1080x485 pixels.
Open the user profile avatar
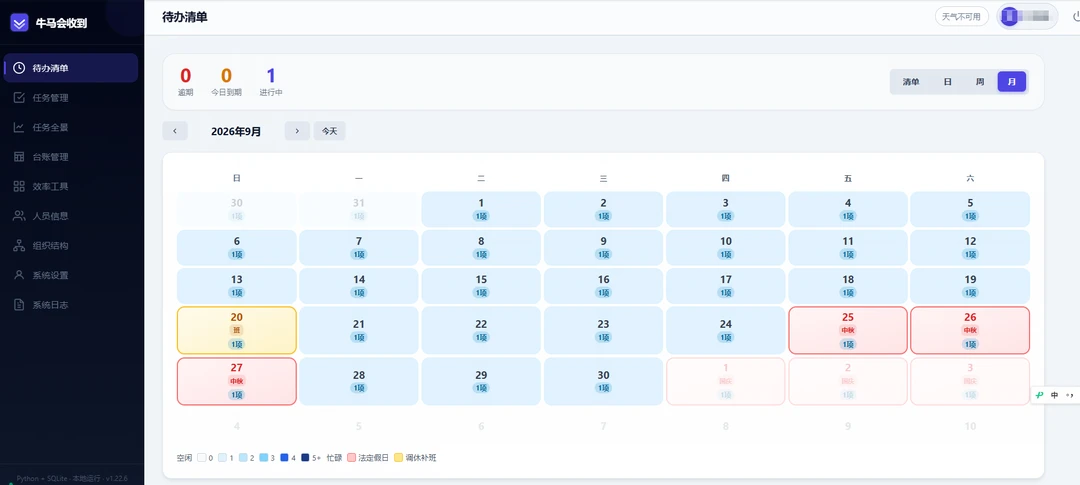[1010, 17]
